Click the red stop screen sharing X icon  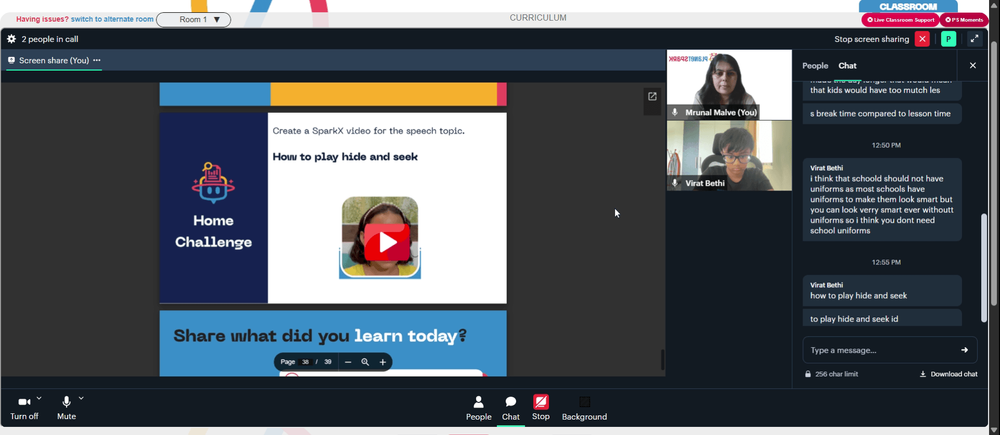[x=922, y=39]
